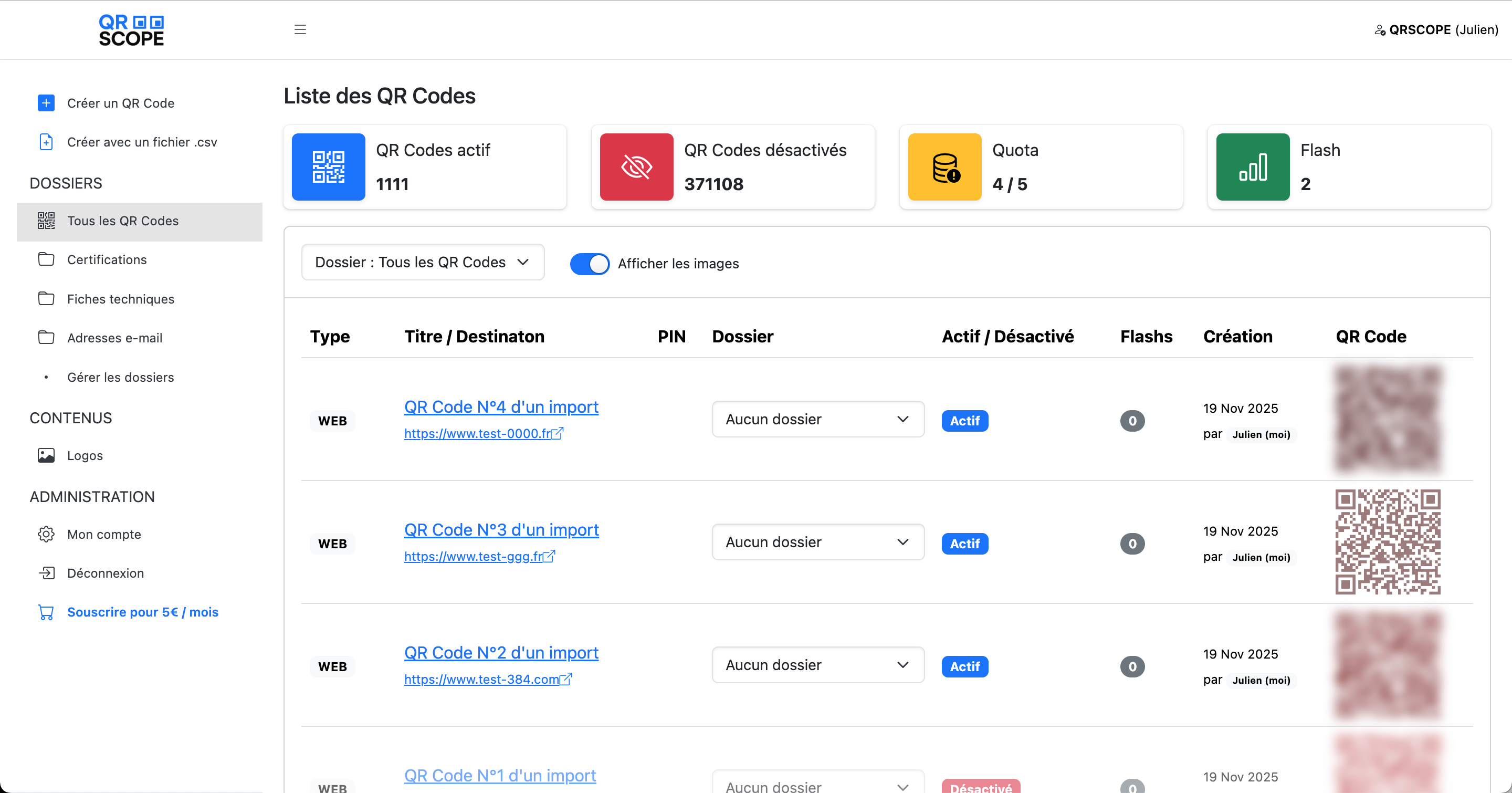The height and width of the screenshot is (793, 1512).
Task: Set QR Code N°3 to Désactivé
Action: click(x=964, y=543)
